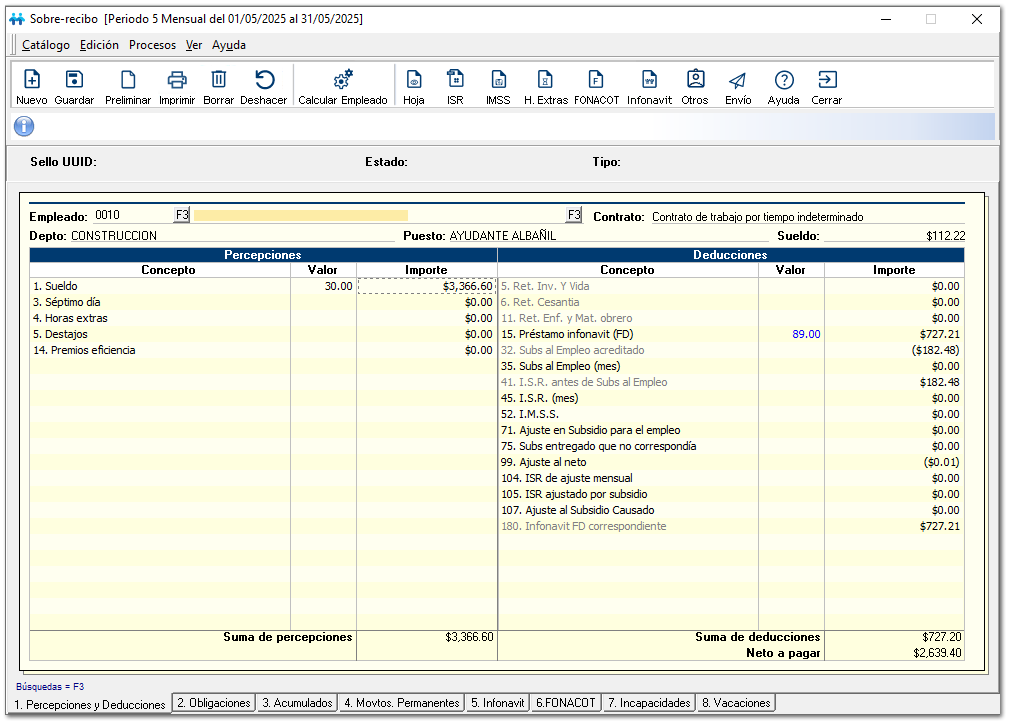Switch to the 2. Obligaciones tab
Screen dimensions: 1009x724
pyautogui.click(x=213, y=703)
